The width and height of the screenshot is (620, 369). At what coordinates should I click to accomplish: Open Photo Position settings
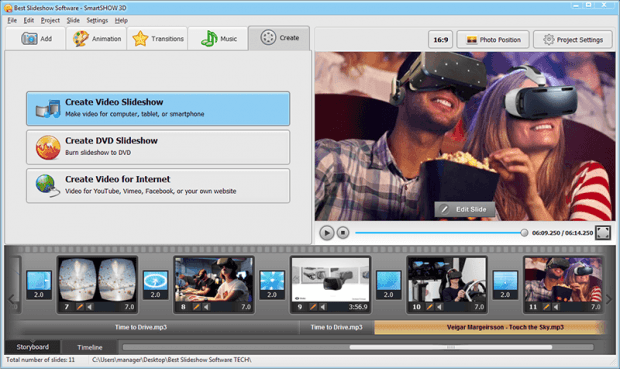493,40
